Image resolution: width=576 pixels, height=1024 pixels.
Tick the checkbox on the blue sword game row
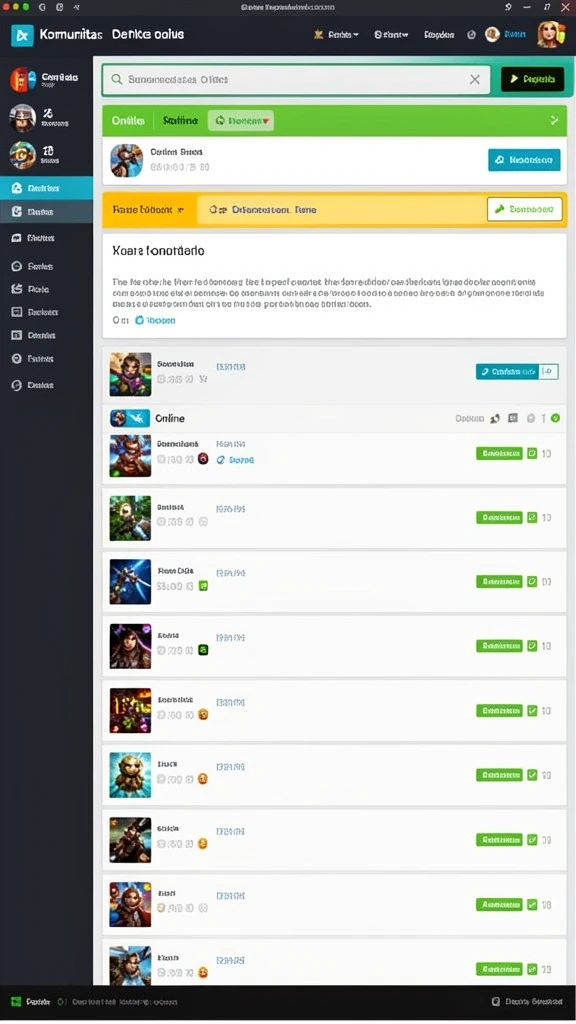[x=532, y=581]
